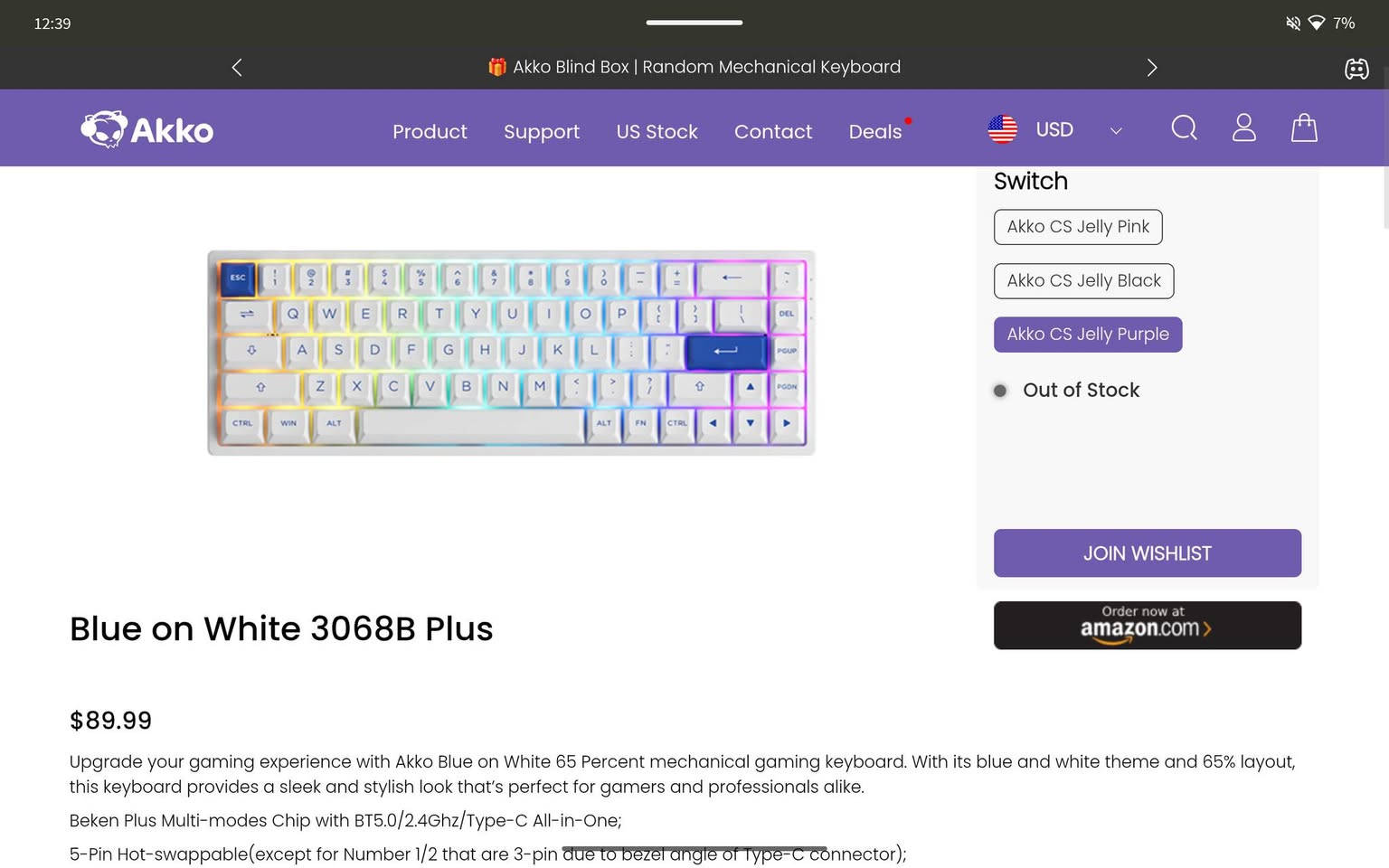Select Akko CS Jelly Purple switch

[x=1088, y=335]
